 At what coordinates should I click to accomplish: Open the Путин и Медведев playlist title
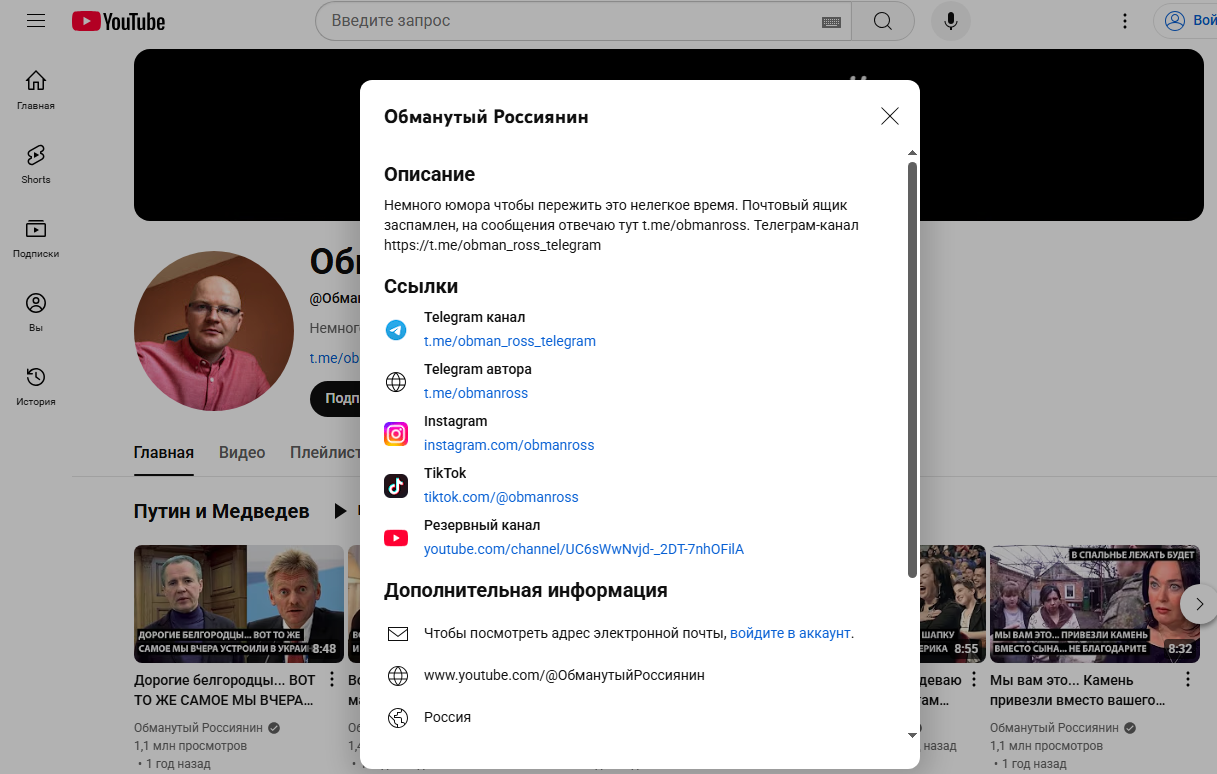[x=222, y=511]
